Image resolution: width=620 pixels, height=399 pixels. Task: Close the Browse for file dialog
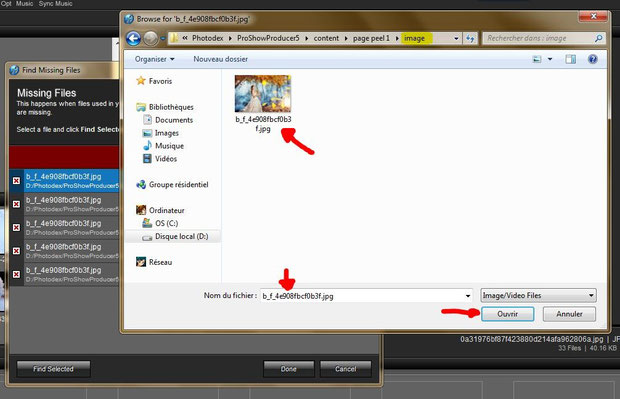[x=593, y=17]
